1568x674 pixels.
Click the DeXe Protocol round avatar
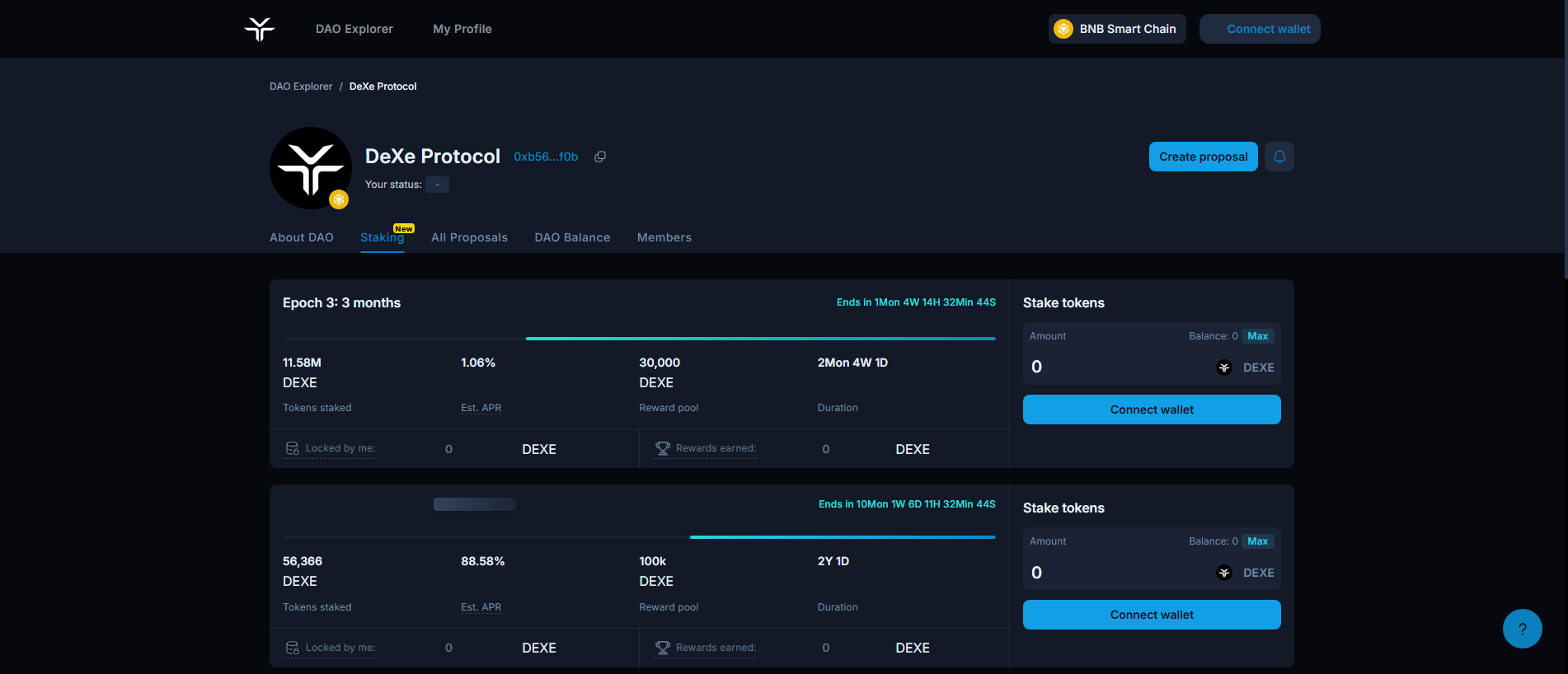311,168
